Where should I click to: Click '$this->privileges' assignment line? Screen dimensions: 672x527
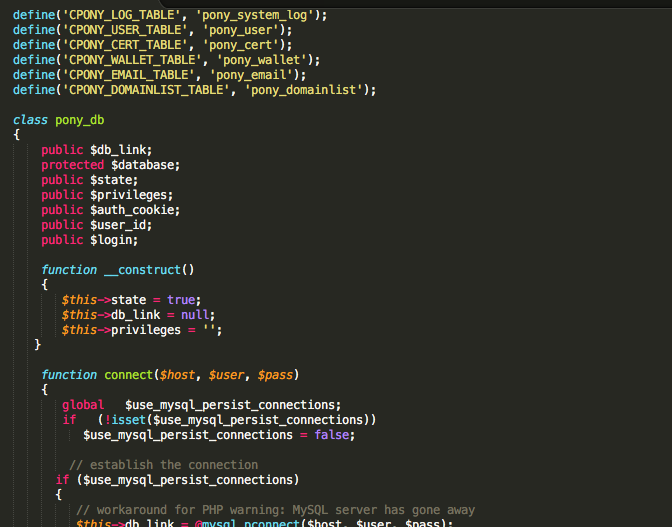pos(142,330)
